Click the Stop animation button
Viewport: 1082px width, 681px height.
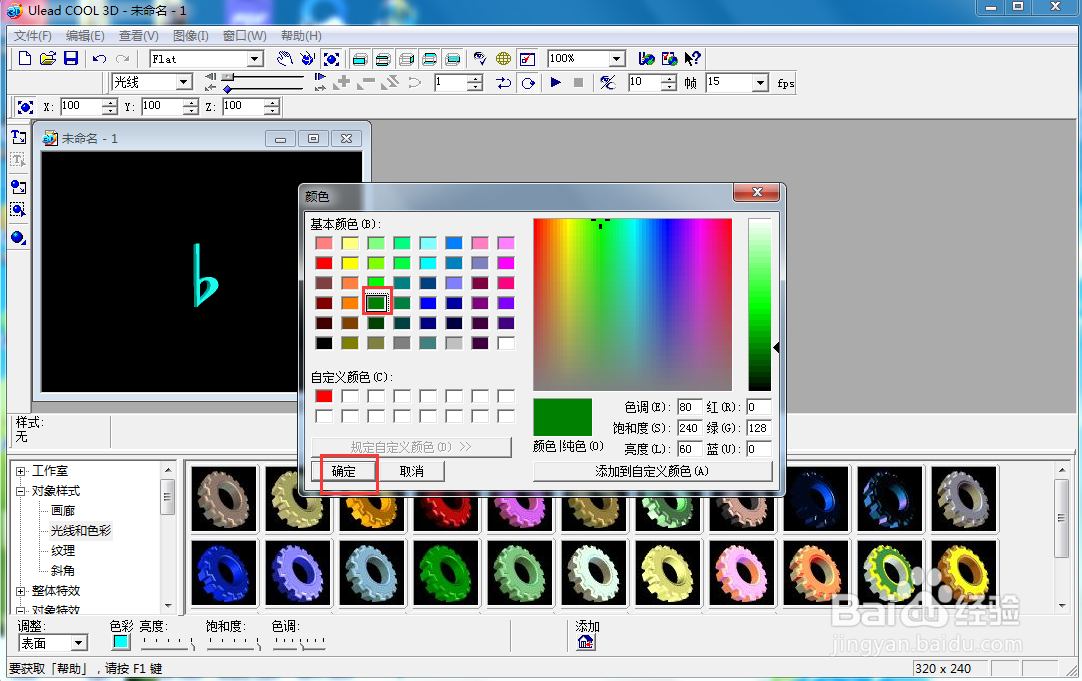pos(578,83)
